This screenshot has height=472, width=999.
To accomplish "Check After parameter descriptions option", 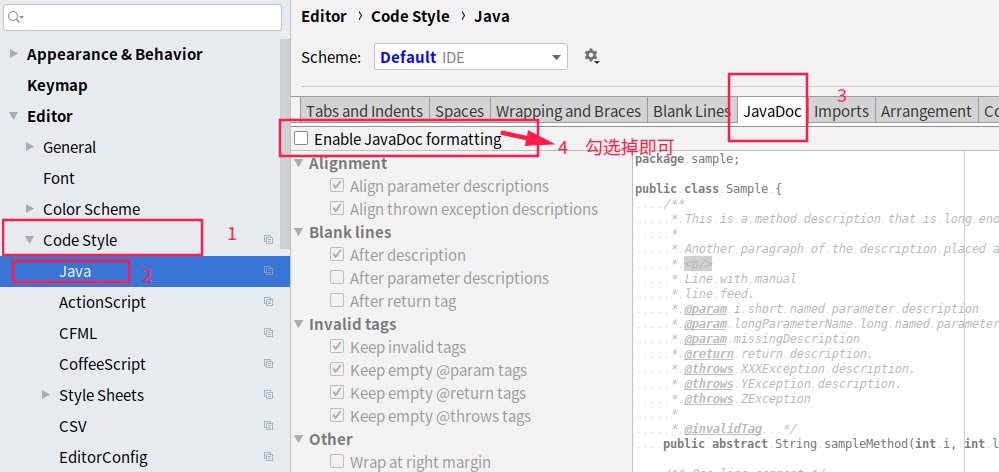I will (x=337, y=278).
